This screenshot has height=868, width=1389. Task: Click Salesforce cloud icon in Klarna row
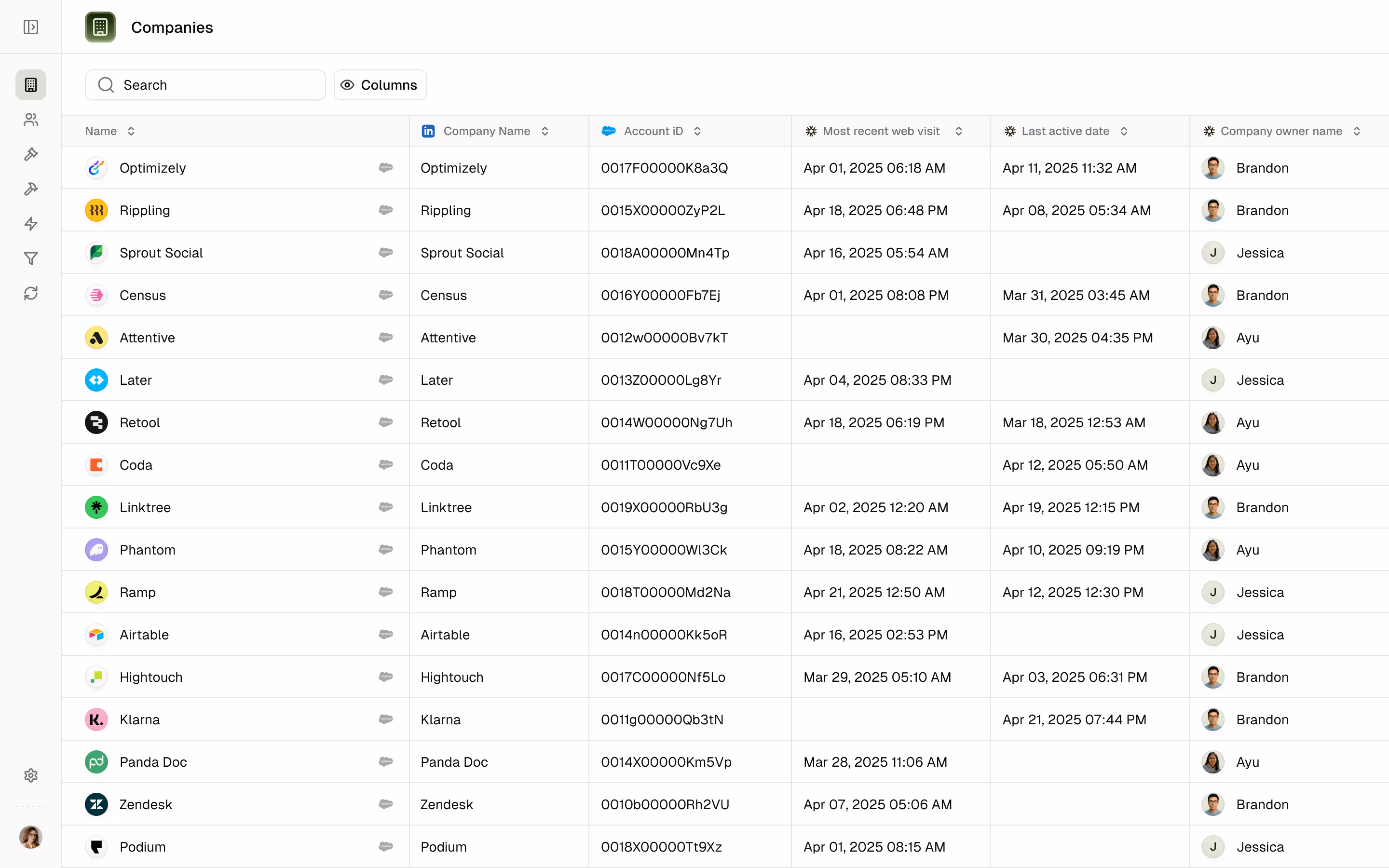coord(386,720)
